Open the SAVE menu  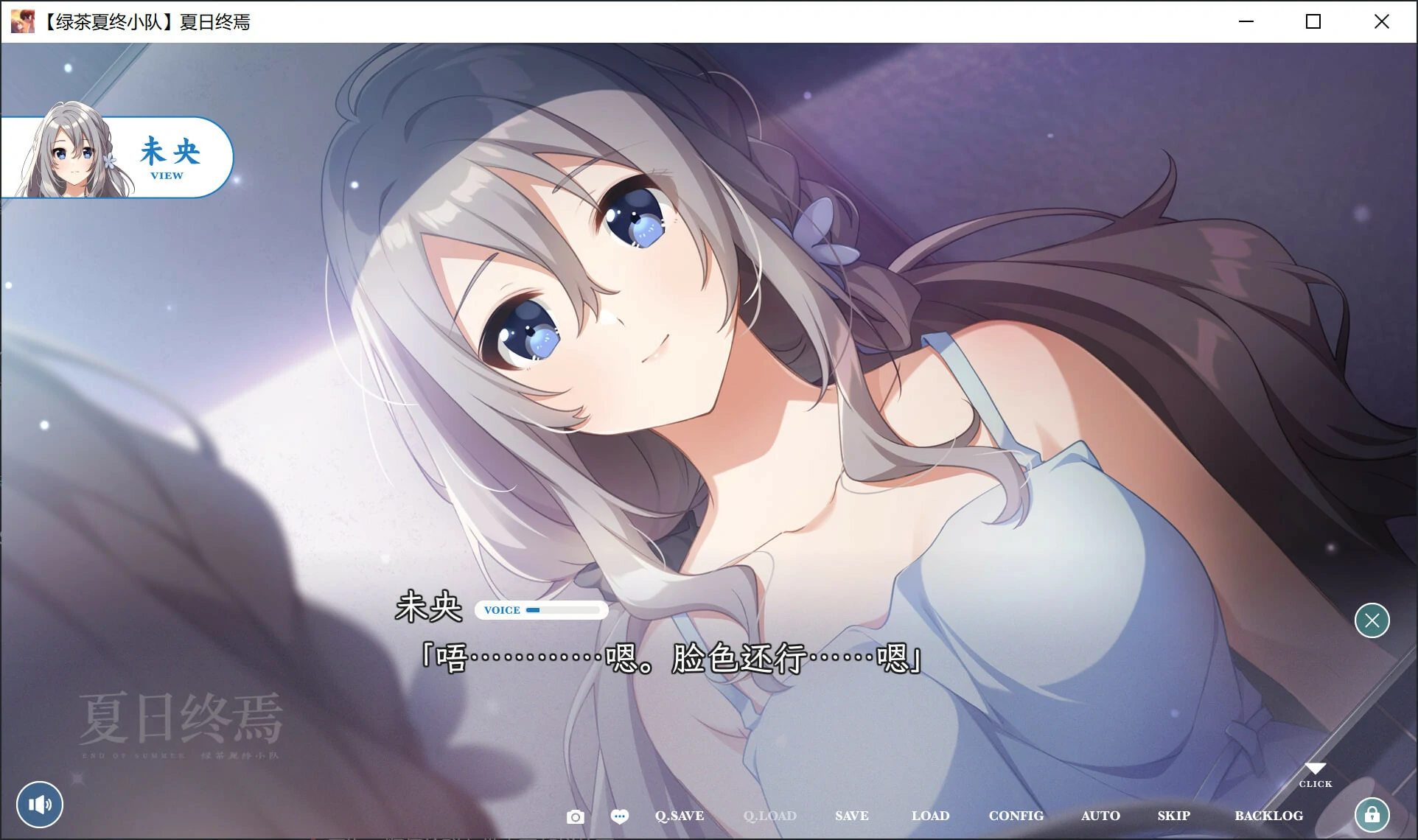(x=851, y=816)
